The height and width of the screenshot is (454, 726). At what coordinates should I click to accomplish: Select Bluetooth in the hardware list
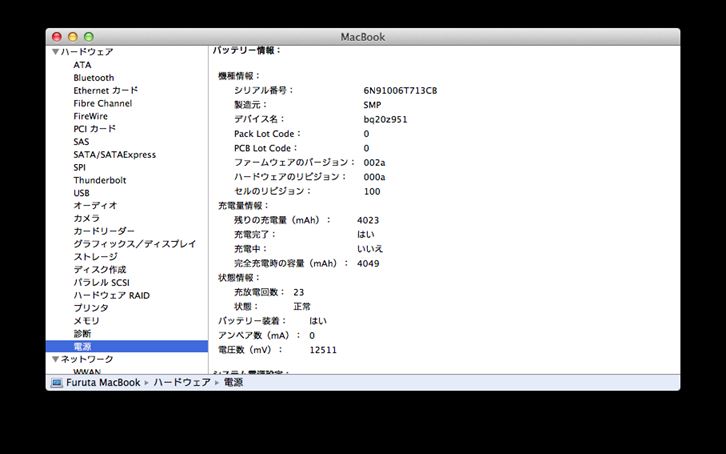coord(94,78)
